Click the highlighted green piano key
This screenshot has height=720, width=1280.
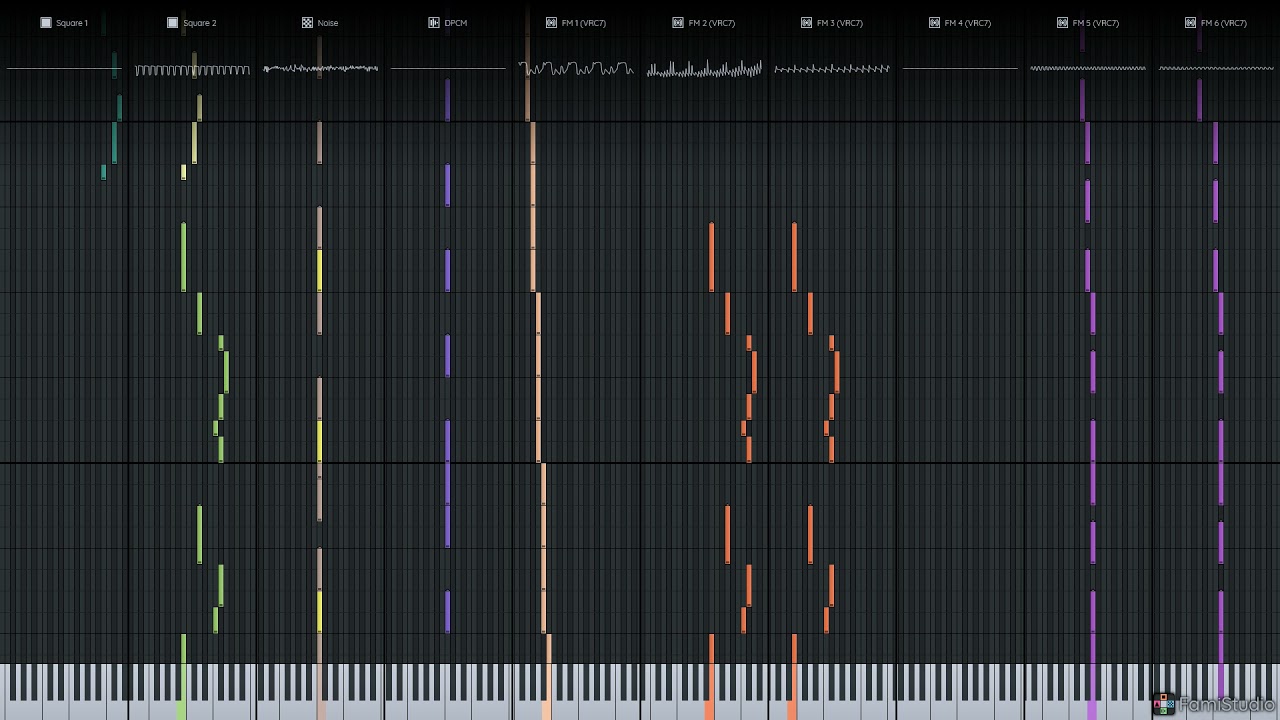(182, 690)
